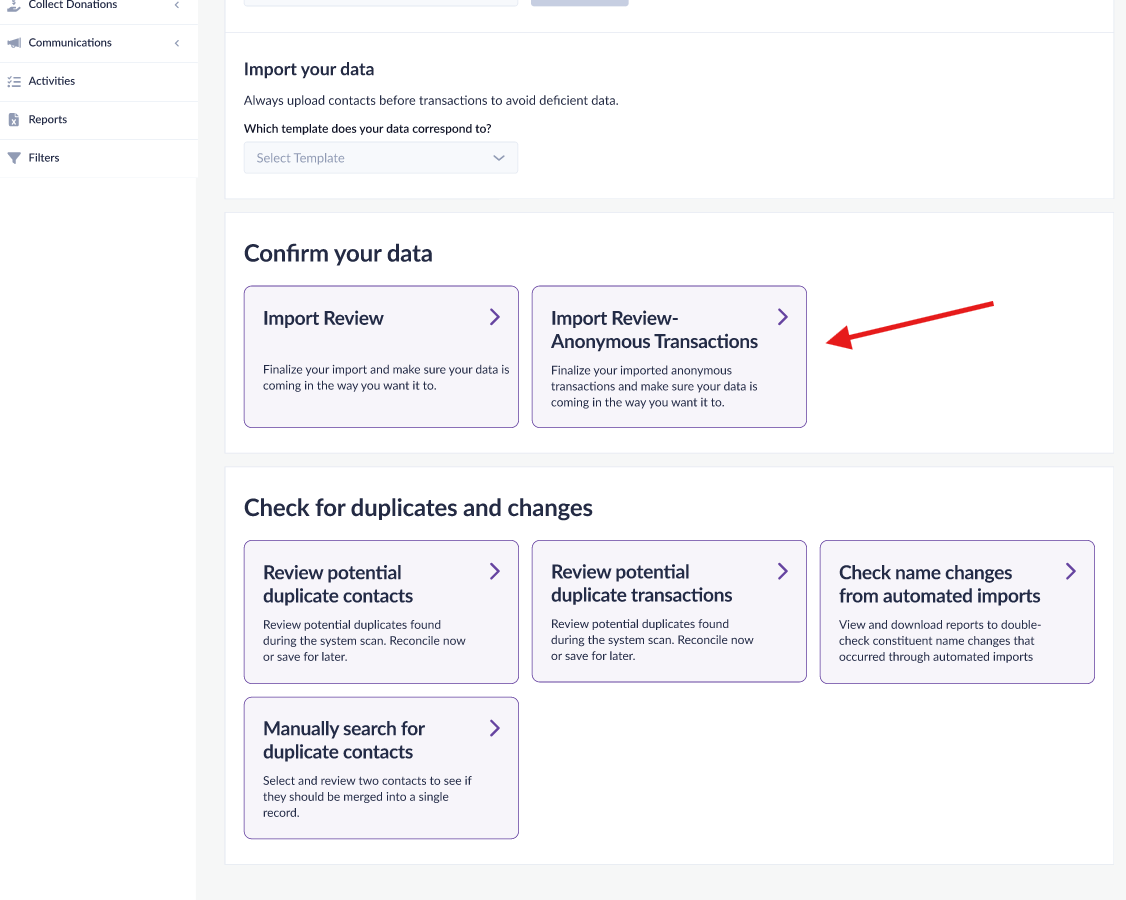This screenshot has height=900, width=1126.
Task: Click the Collect Donations hand icon
Action: point(14,5)
